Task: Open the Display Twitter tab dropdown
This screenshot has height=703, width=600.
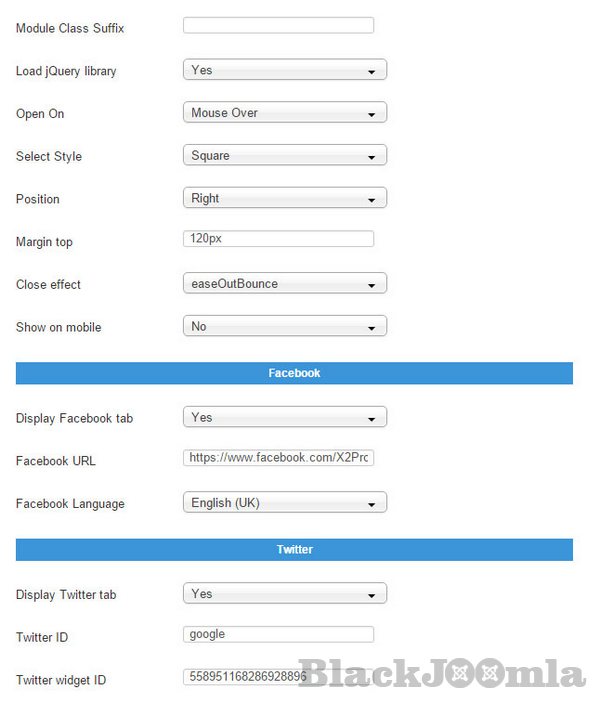Action: (x=284, y=593)
